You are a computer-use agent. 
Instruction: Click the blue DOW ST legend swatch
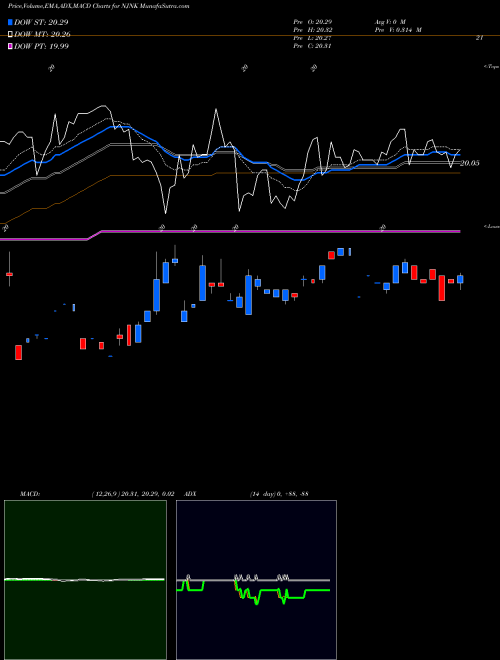(x=10, y=22)
